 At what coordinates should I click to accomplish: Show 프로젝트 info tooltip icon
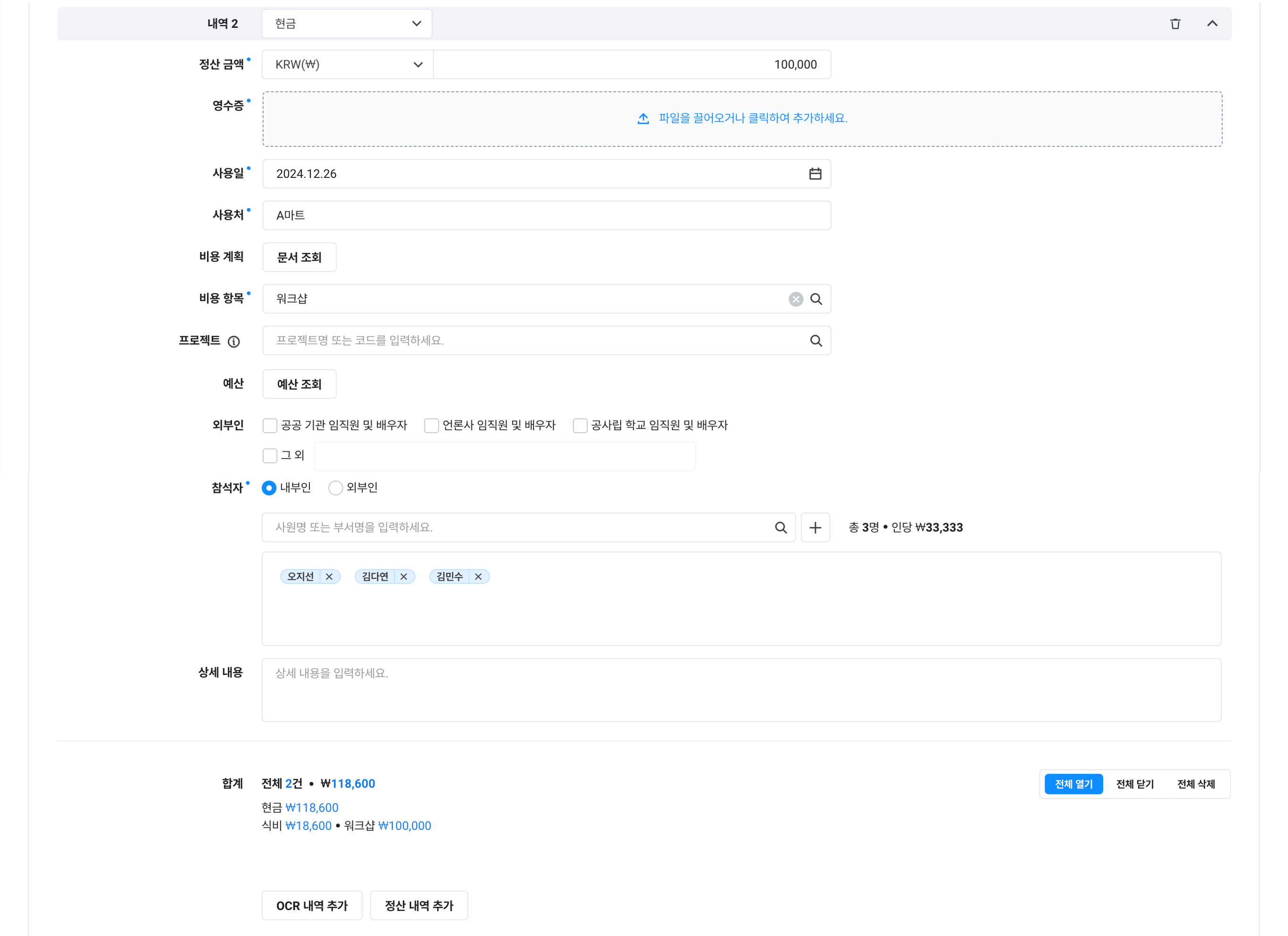pos(233,342)
